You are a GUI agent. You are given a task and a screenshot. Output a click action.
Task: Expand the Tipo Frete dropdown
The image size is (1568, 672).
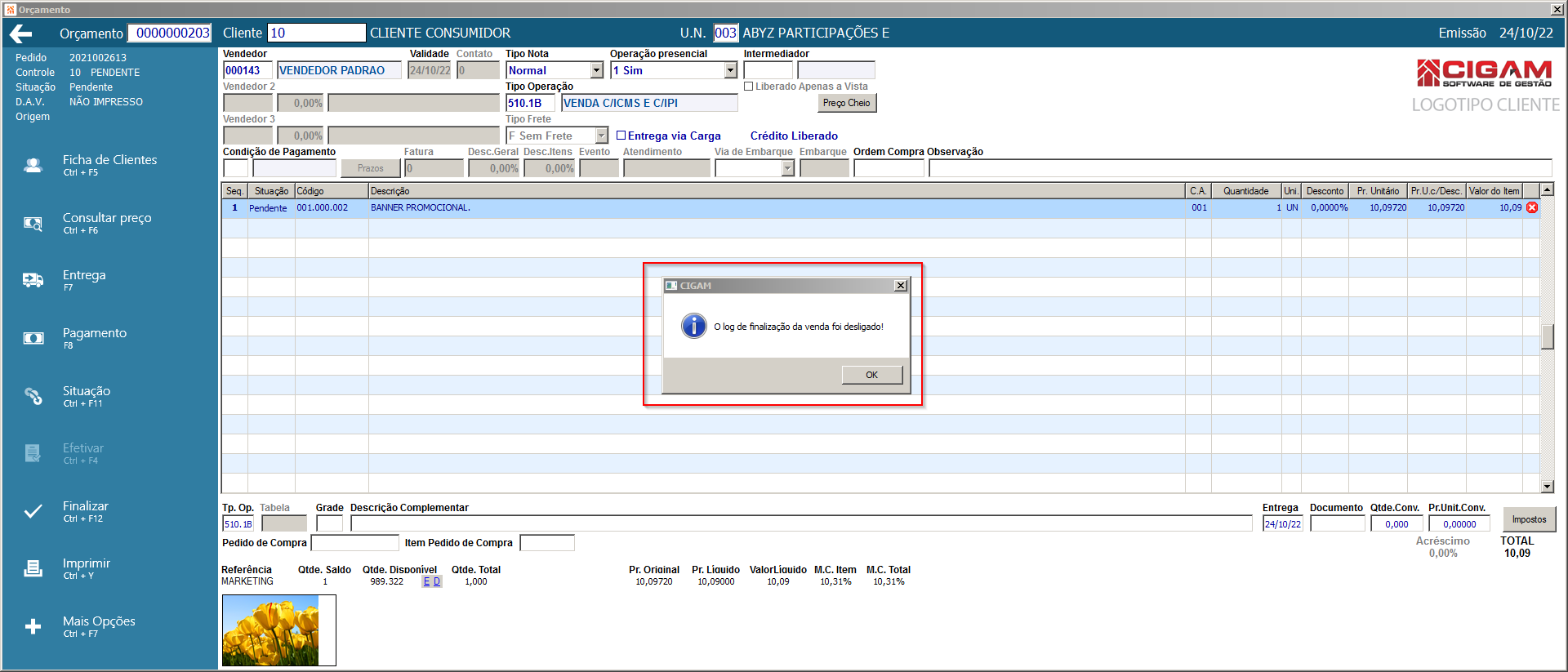[601, 136]
